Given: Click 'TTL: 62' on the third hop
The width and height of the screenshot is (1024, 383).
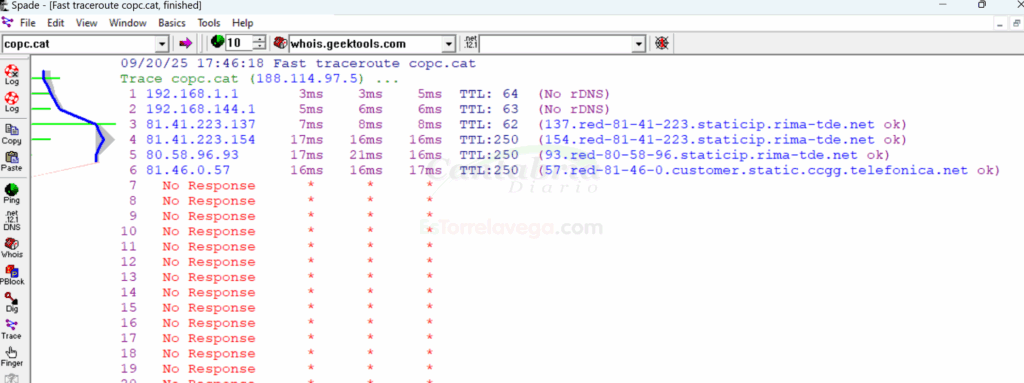Looking at the screenshot, I should click(x=488, y=124).
